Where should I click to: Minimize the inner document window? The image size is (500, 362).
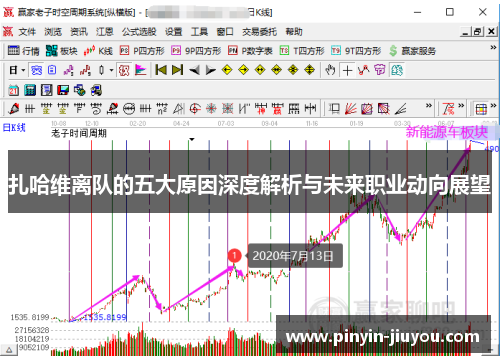[466, 32]
